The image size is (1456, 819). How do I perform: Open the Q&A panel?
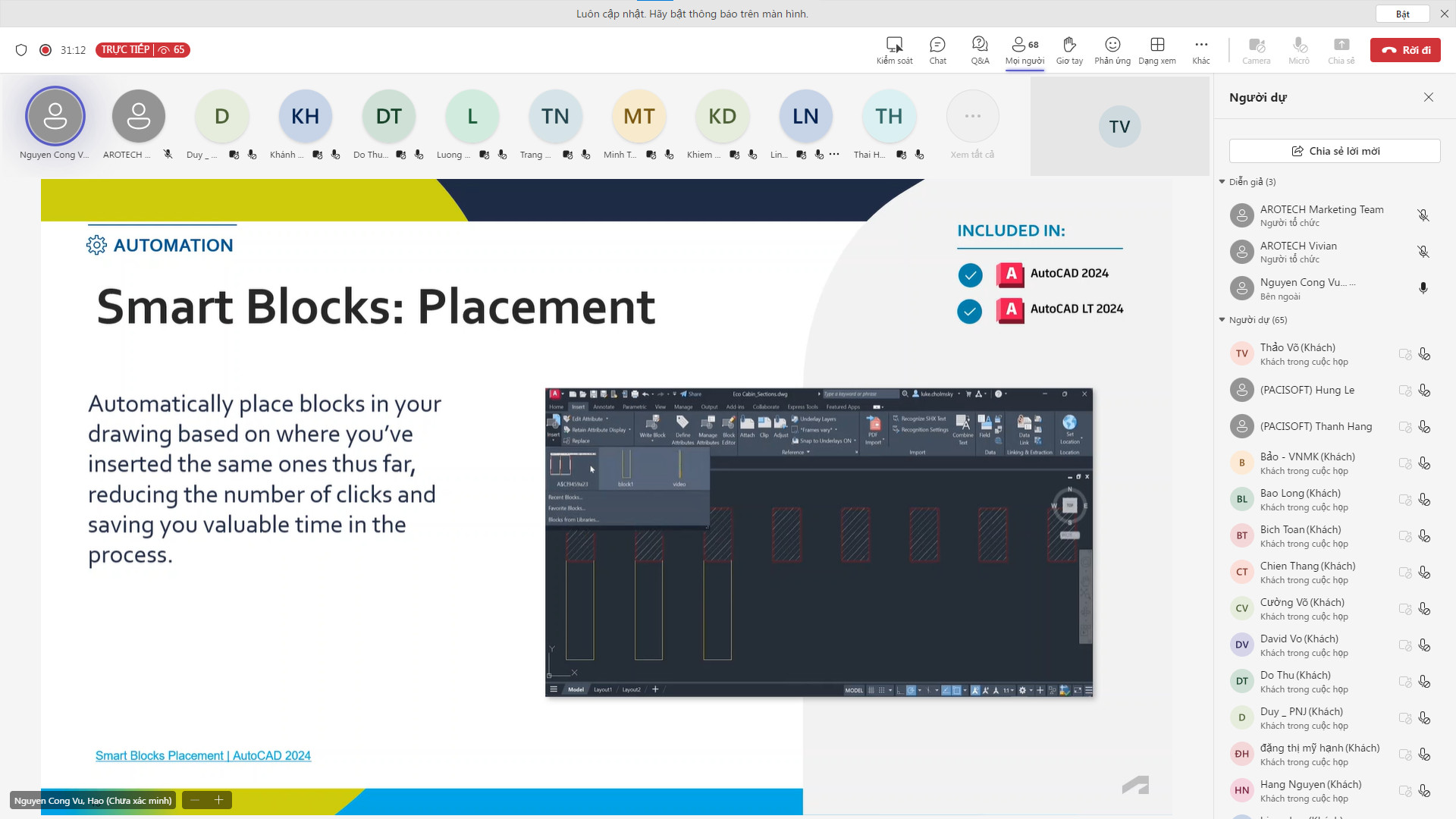(x=980, y=50)
